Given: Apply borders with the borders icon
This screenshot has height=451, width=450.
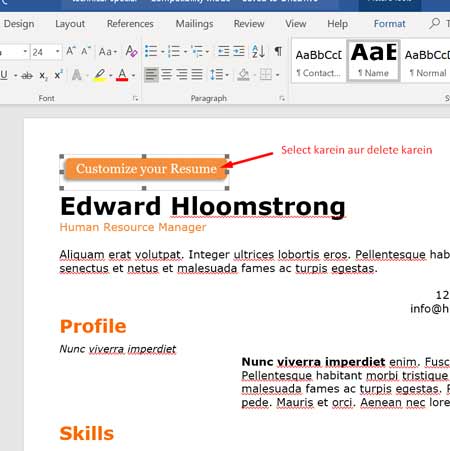Looking at the screenshot, I should pos(266,75).
